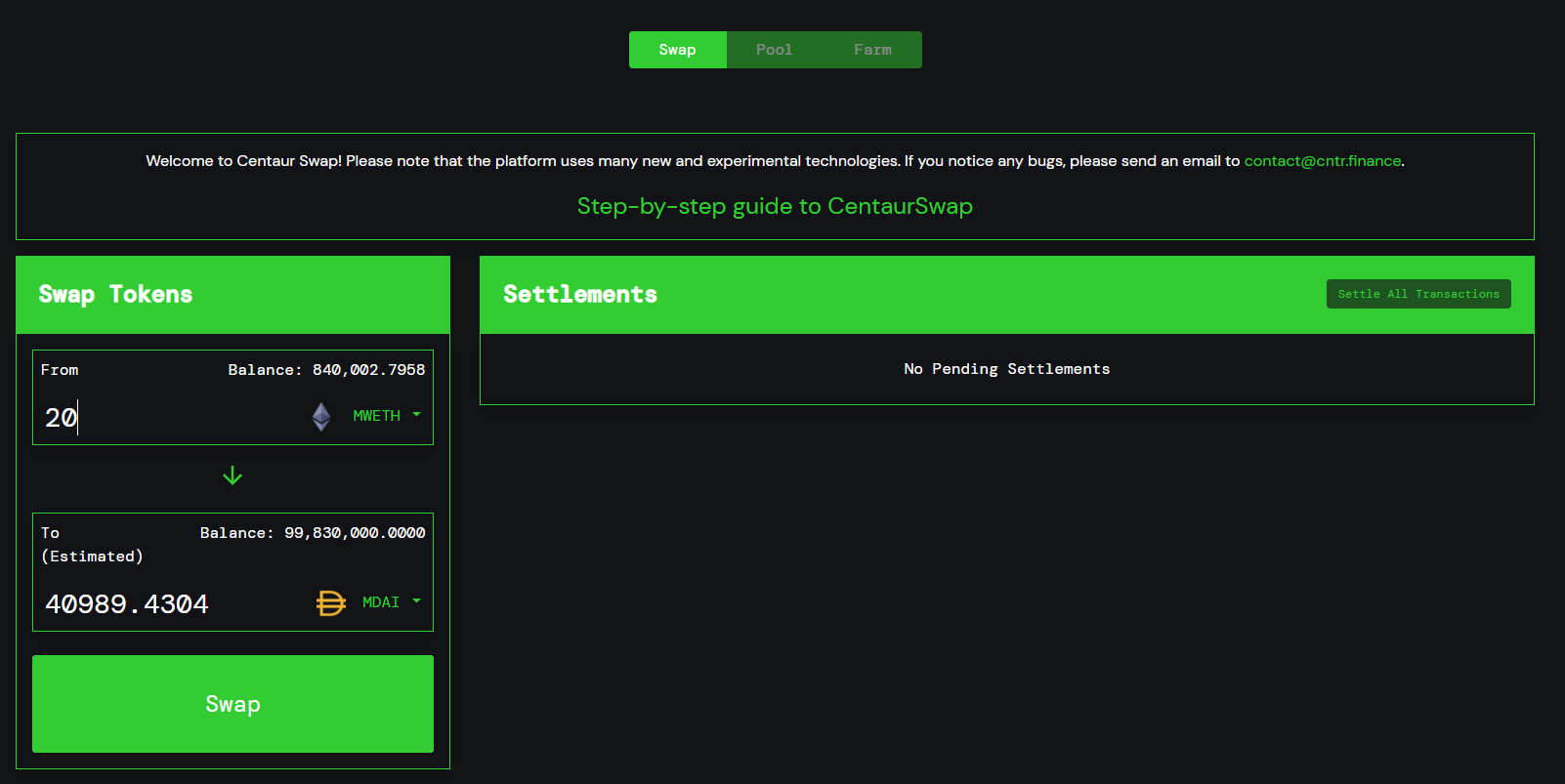Click the From balance 840,002.7958
The width and height of the screenshot is (1565, 784).
click(x=326, y=370)
